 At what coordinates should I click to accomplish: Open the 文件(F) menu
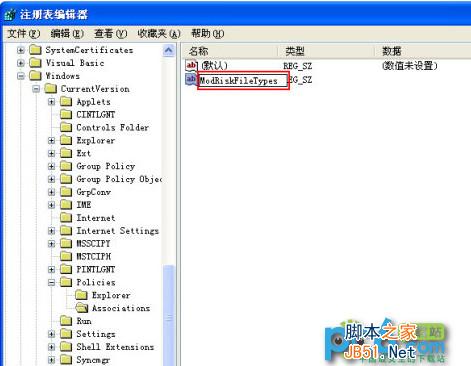[24, 34]
